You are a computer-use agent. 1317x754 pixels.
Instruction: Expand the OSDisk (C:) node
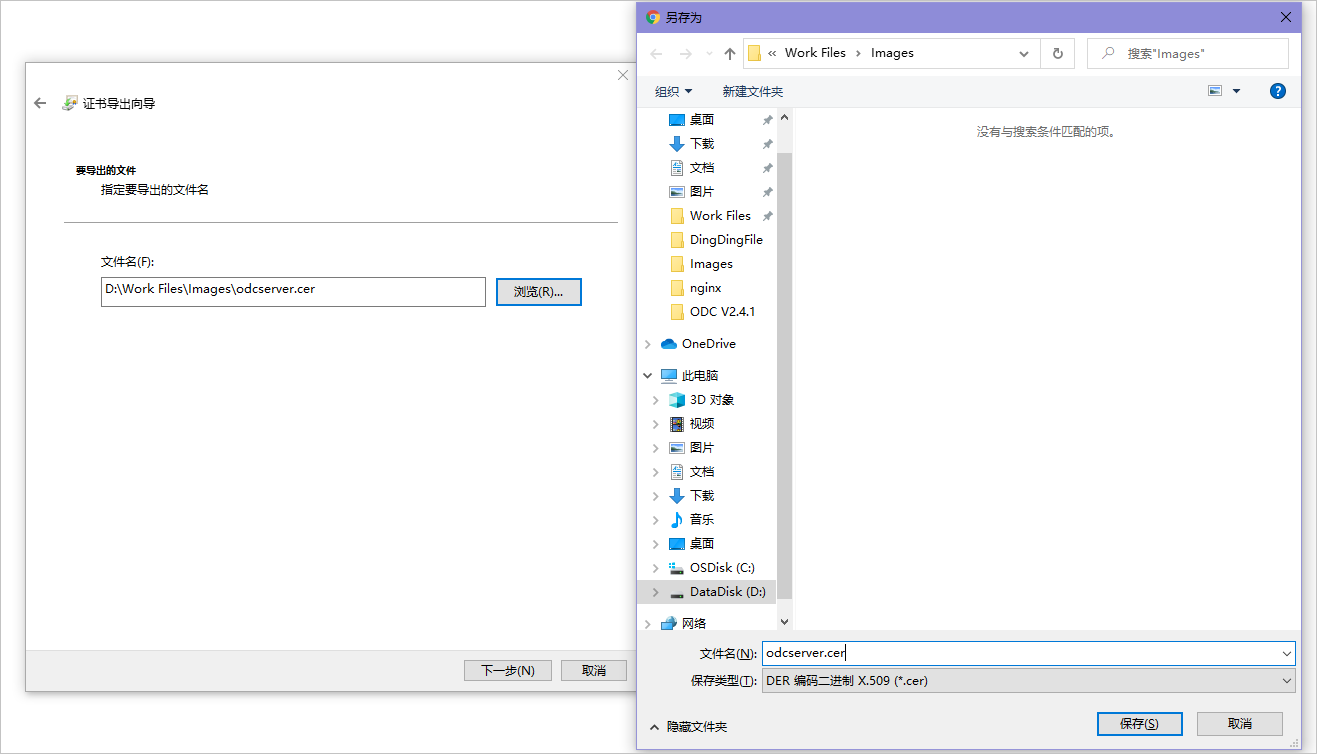tap(656, 568)
